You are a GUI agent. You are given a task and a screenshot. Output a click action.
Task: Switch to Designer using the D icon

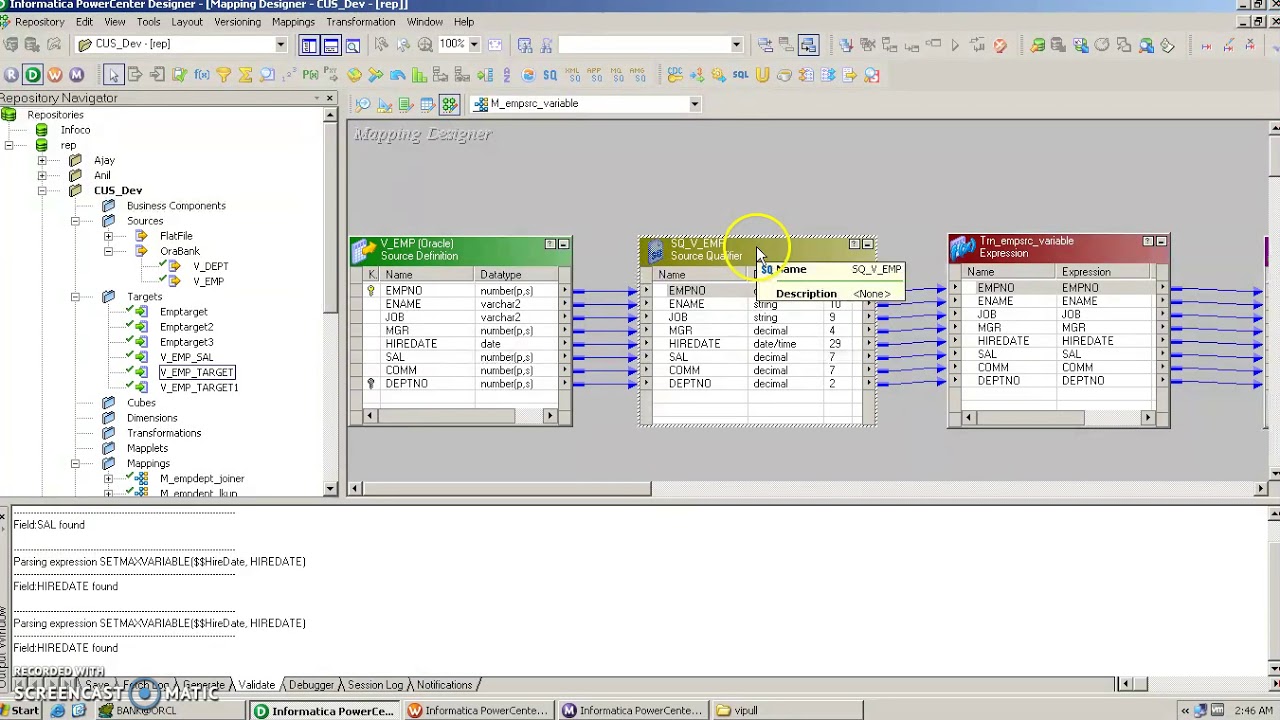coord(33,75)
